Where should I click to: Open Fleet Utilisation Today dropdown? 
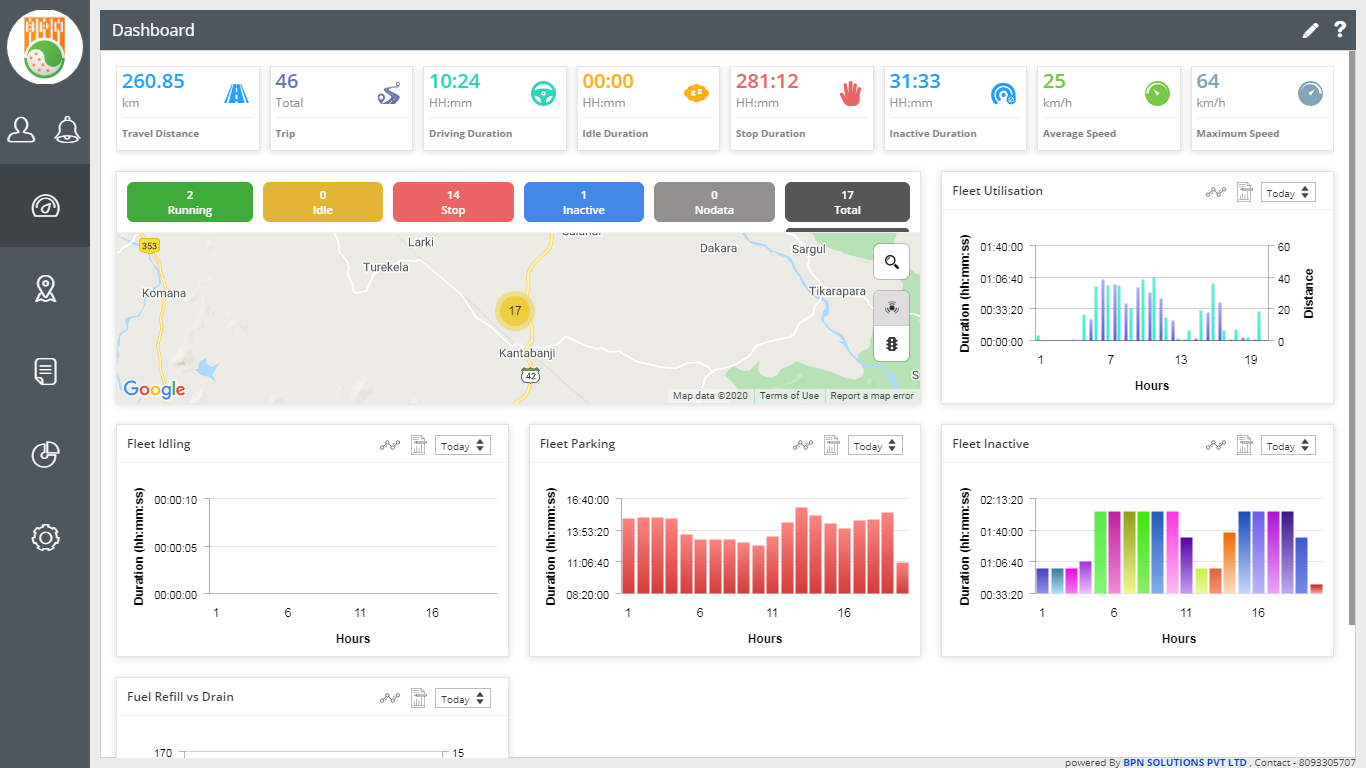click(x=1289, y=193)
